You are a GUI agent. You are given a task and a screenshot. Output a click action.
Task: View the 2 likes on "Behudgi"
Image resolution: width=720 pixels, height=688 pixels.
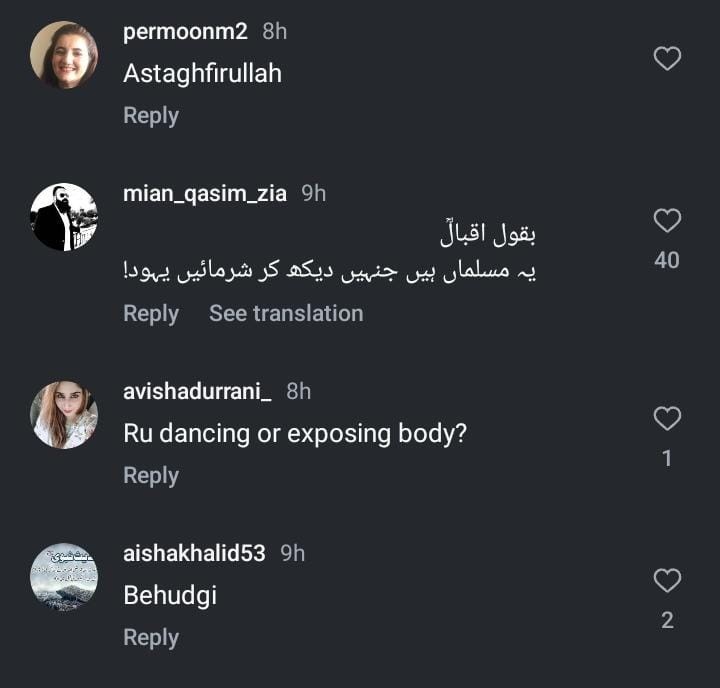(667, 620)
